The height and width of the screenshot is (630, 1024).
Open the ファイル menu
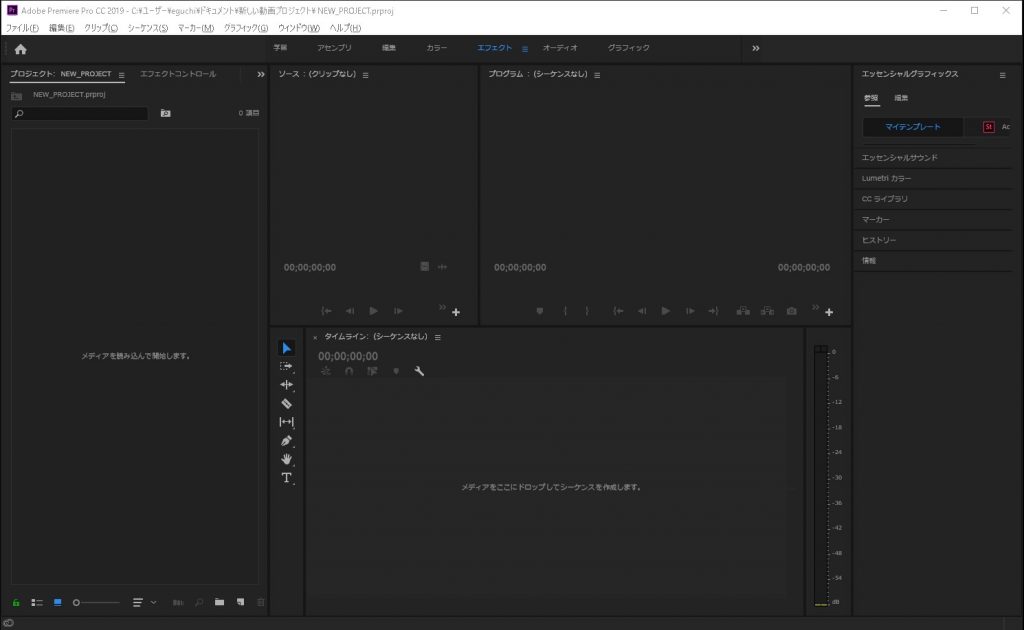point(22,28)
